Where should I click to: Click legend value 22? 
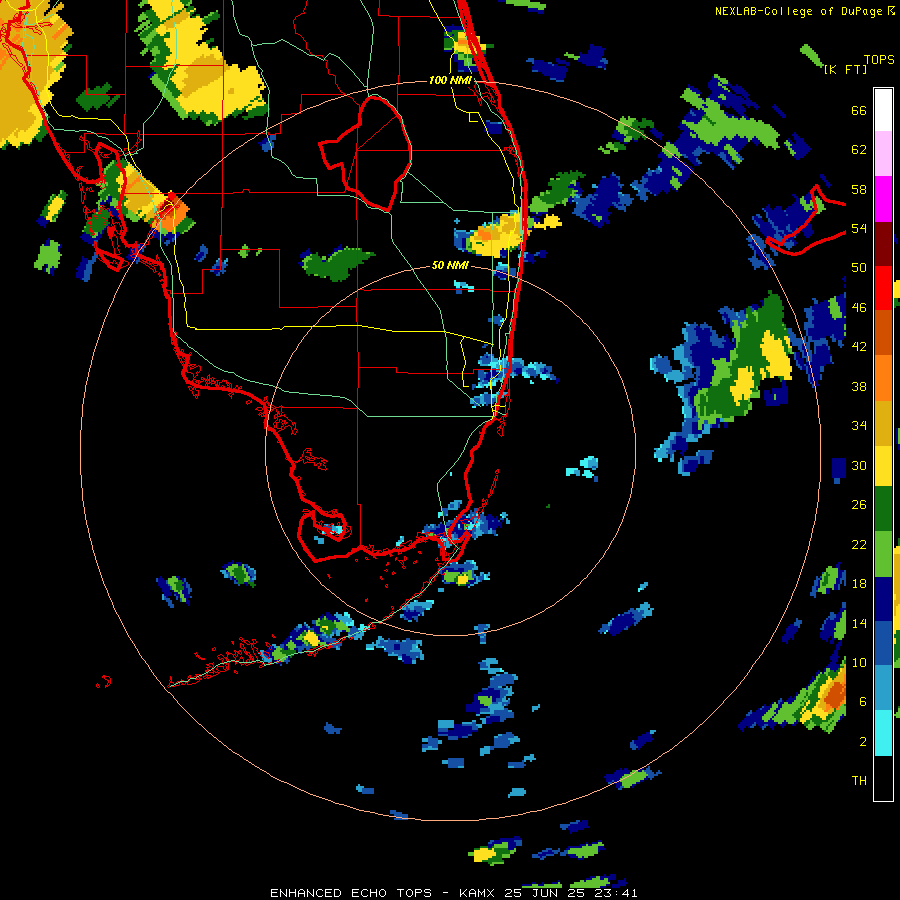point(859,544)
